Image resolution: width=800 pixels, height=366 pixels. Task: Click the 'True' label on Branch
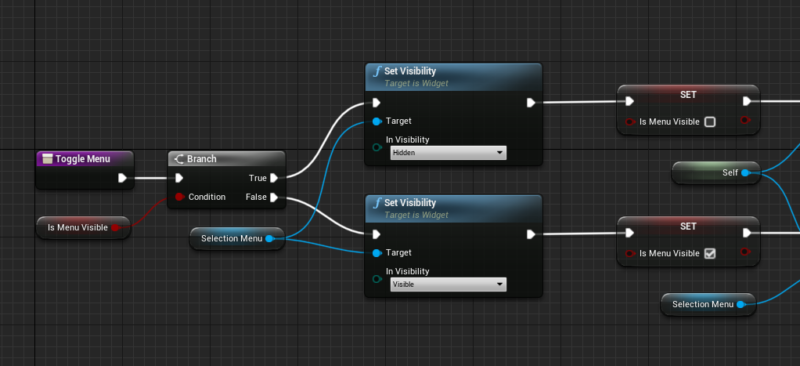click(x=258, y=178)
